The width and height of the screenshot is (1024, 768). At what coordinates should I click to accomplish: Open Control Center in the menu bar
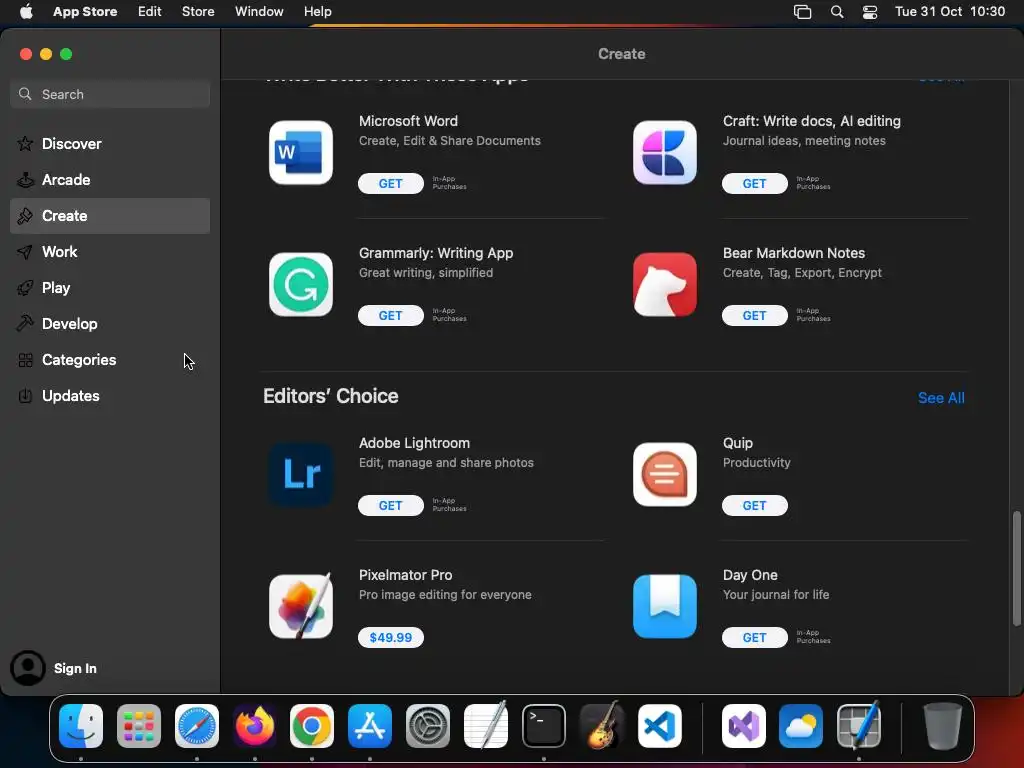click(x=870, y=12)
